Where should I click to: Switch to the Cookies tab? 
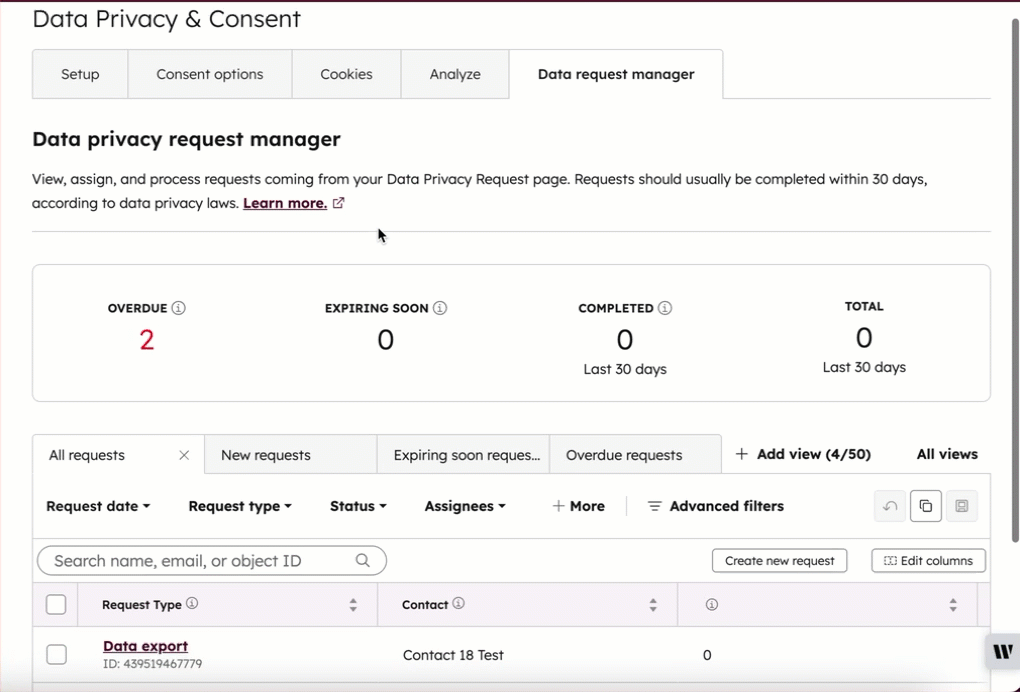coord(346,74)
